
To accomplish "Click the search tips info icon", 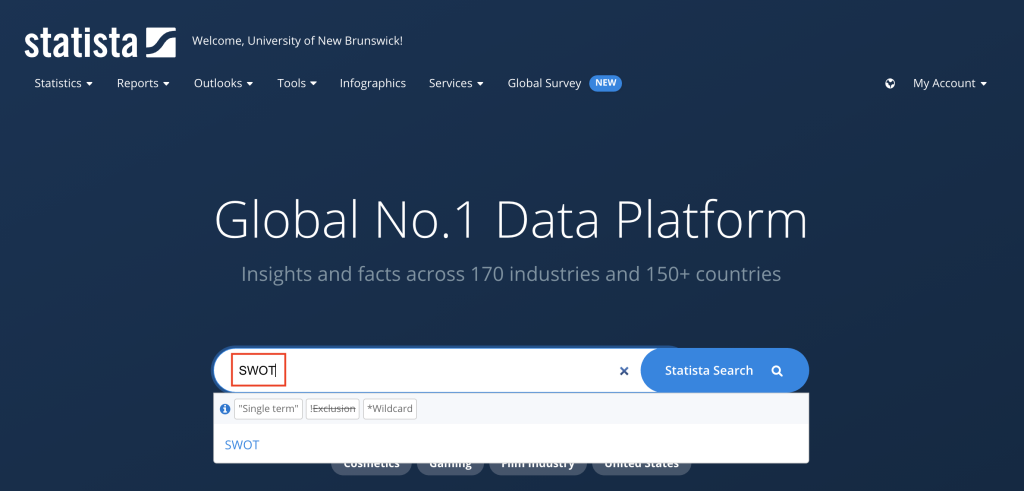I will pos(225,409).
